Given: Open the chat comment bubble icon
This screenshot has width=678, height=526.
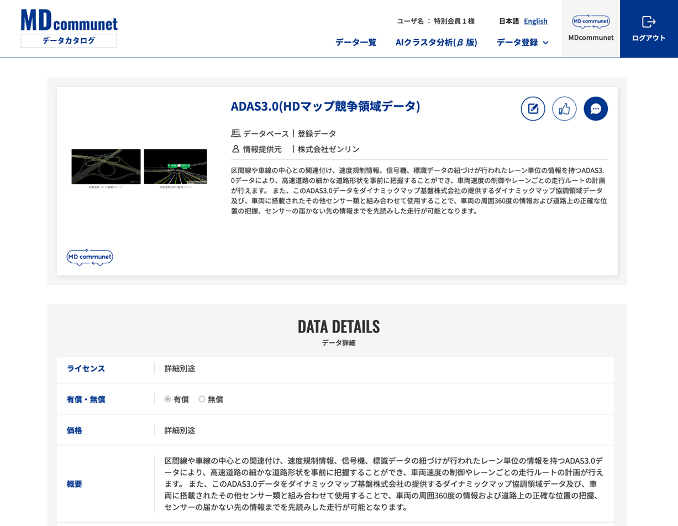Looking at the screenshot, I should 596,109.
